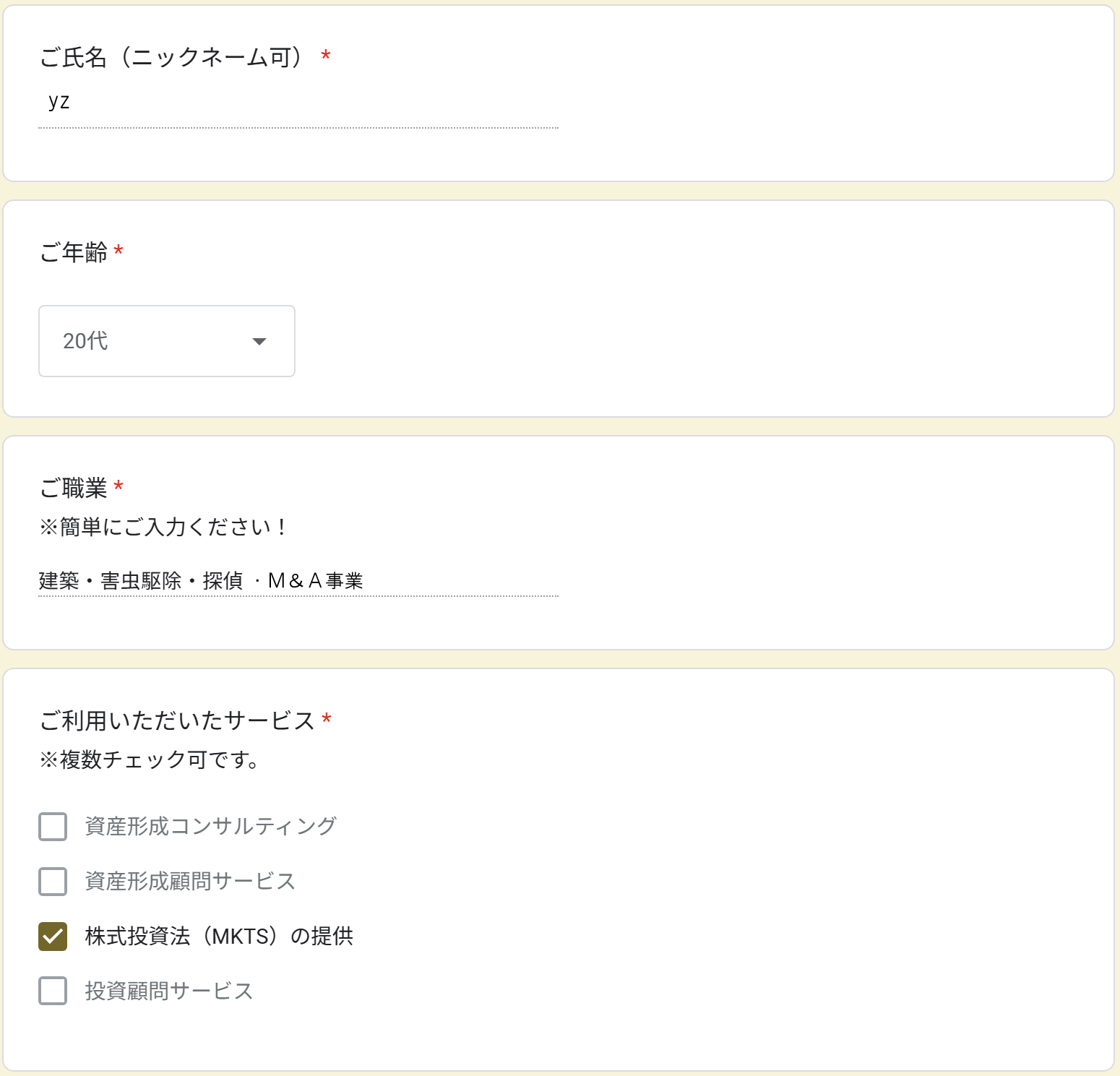Click the 資産形成顧問サービス option label

[x=190, y=881]
